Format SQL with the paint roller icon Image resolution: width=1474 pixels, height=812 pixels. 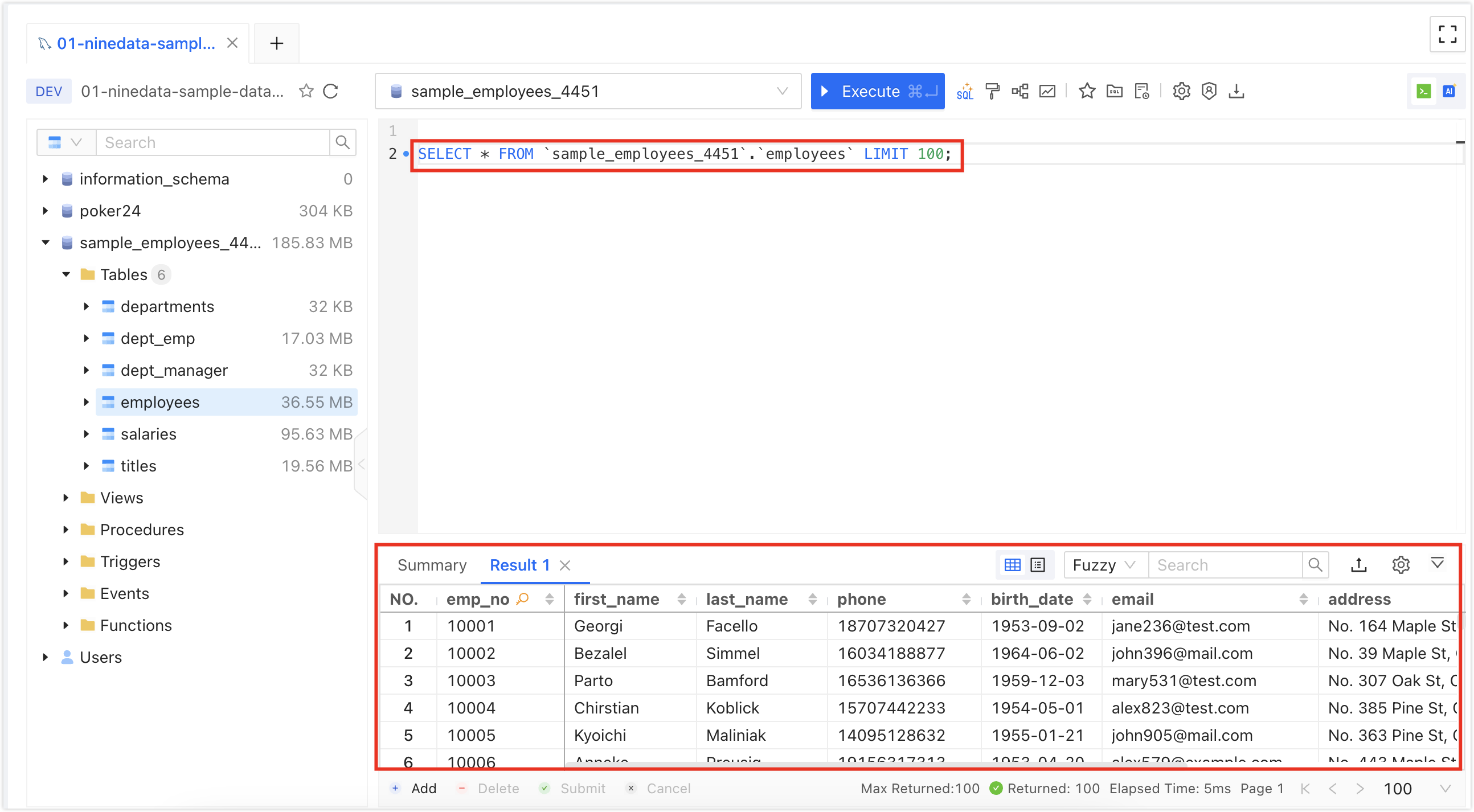(x=992, y=91)
